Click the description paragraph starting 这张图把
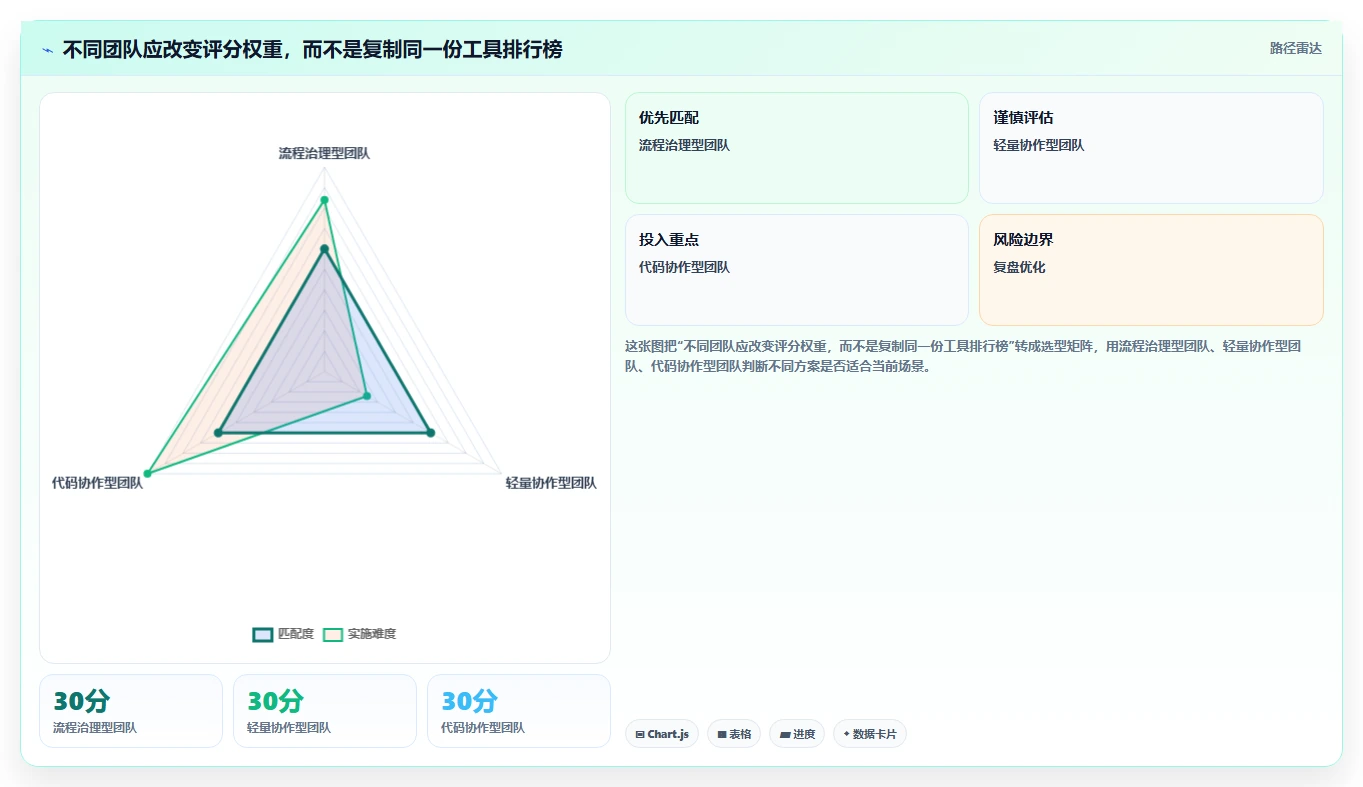 pyautogui.click(x=963, y=356)
